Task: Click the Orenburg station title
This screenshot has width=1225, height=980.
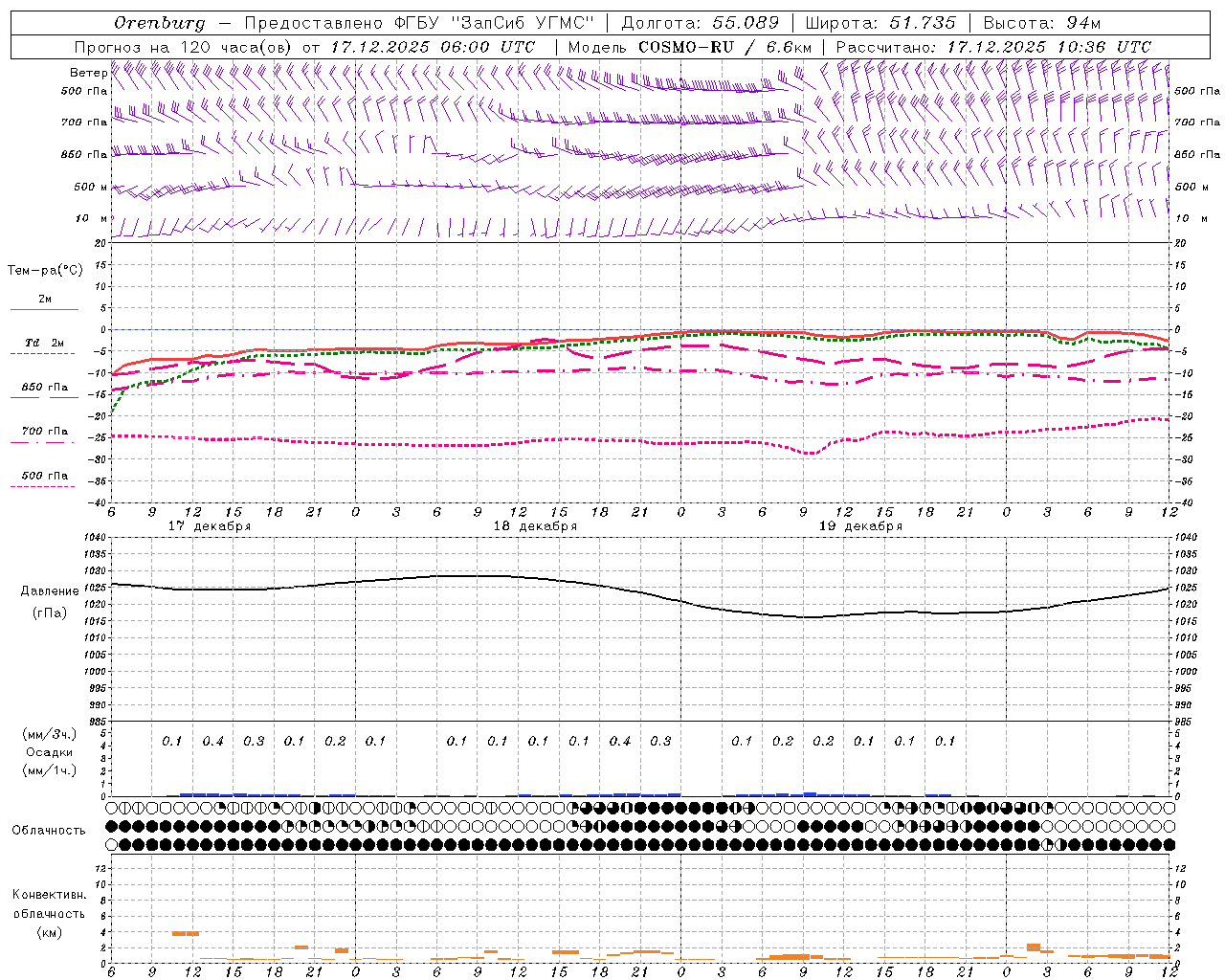Action: (159, 23)
